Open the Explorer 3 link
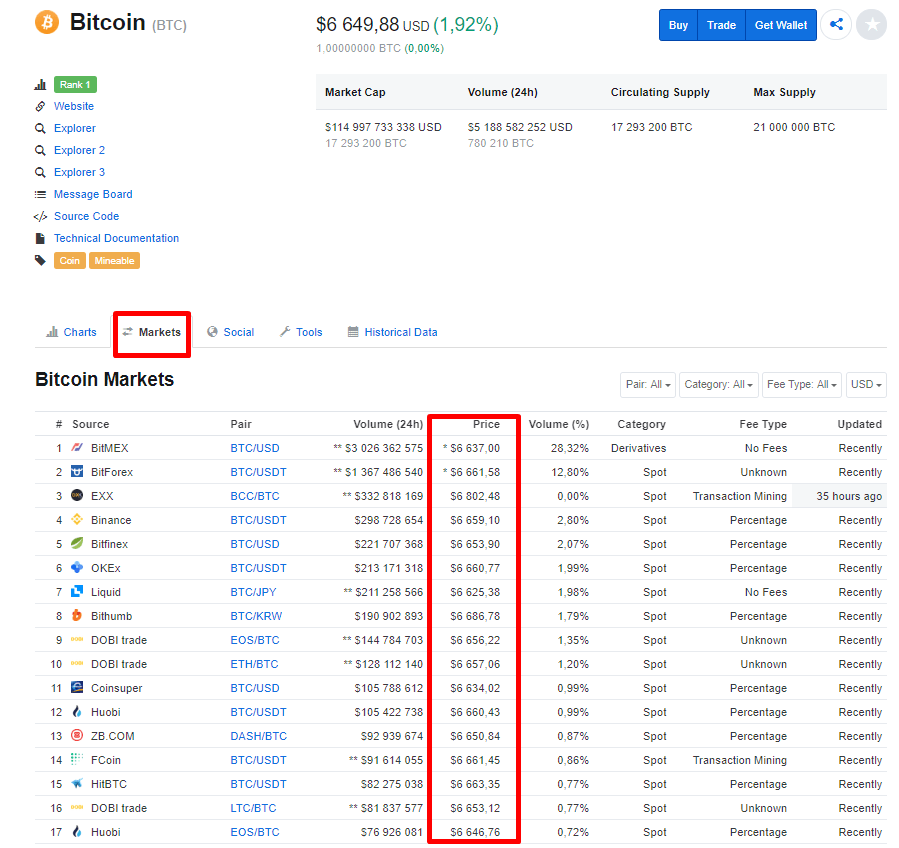 (80, 172)
